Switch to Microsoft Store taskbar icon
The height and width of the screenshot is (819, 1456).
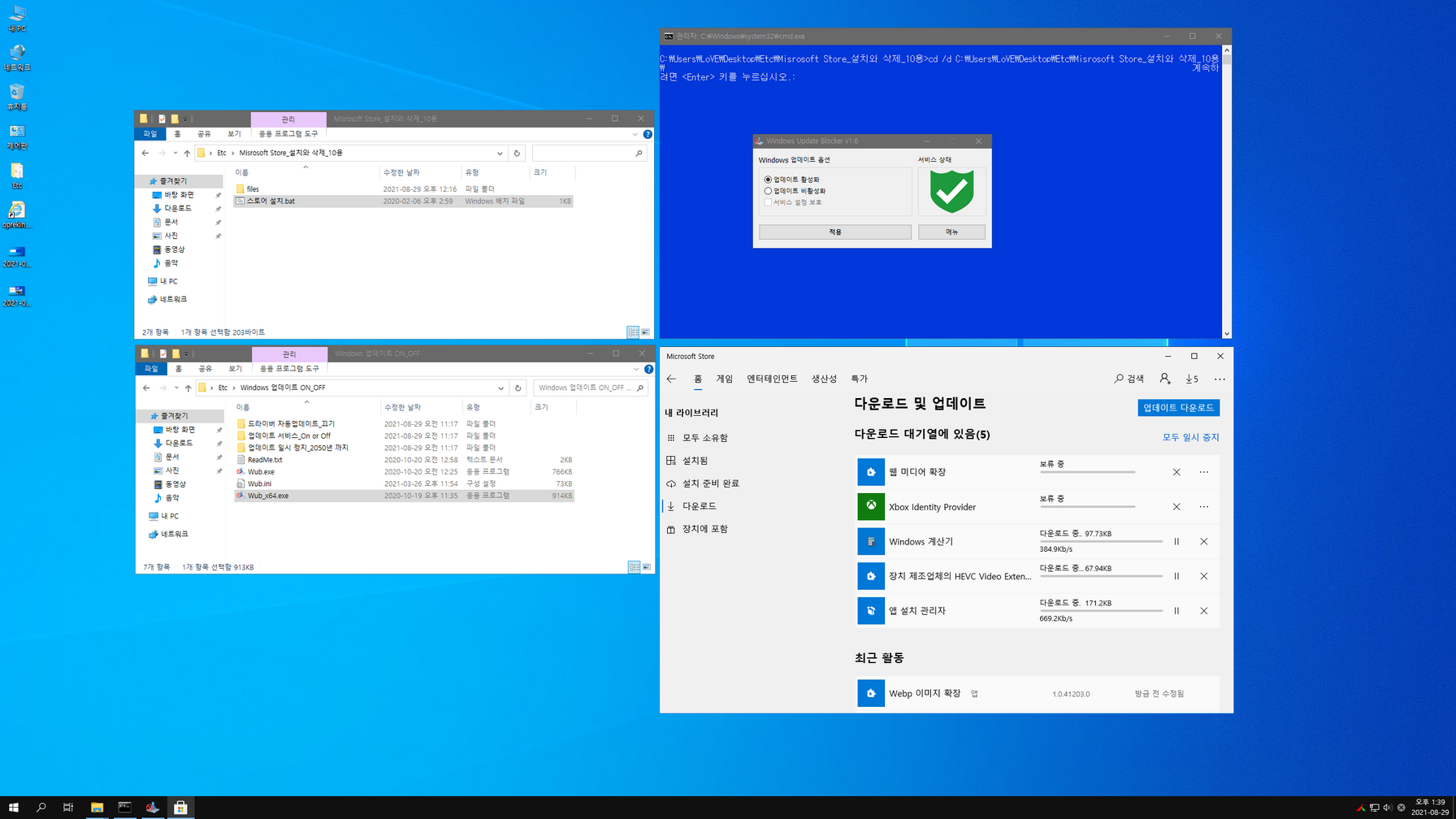(180, 807)
